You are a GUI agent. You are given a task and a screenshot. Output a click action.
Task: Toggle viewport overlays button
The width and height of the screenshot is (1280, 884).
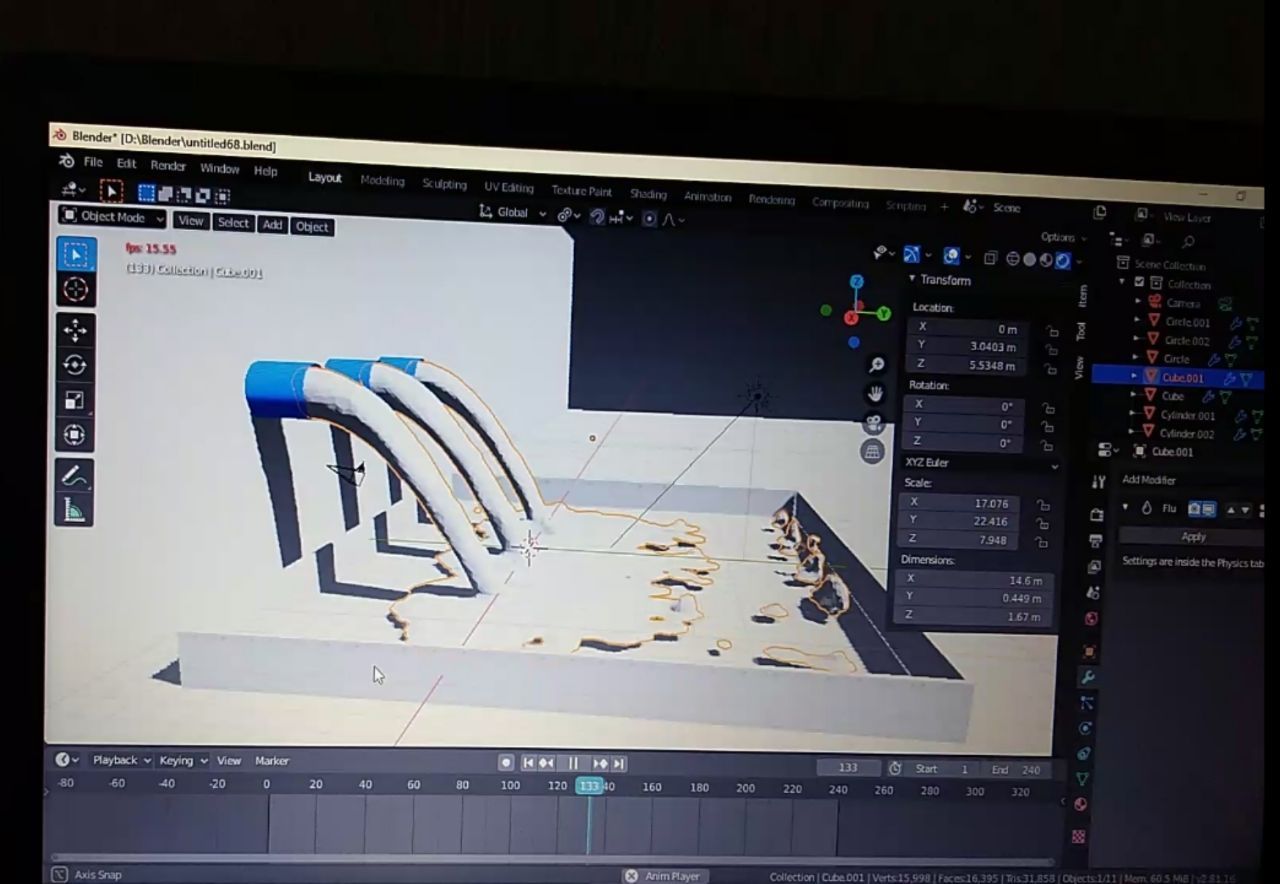[951, 256]
